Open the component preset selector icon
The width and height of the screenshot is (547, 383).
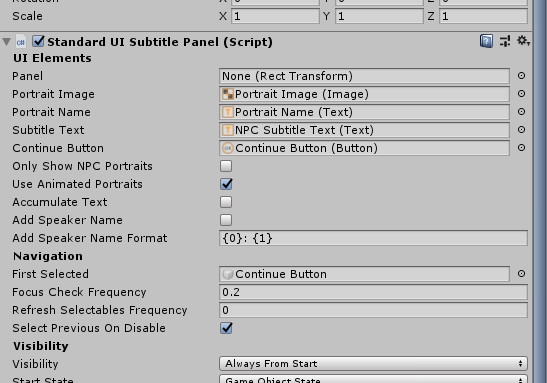click(x=505, y=41)
